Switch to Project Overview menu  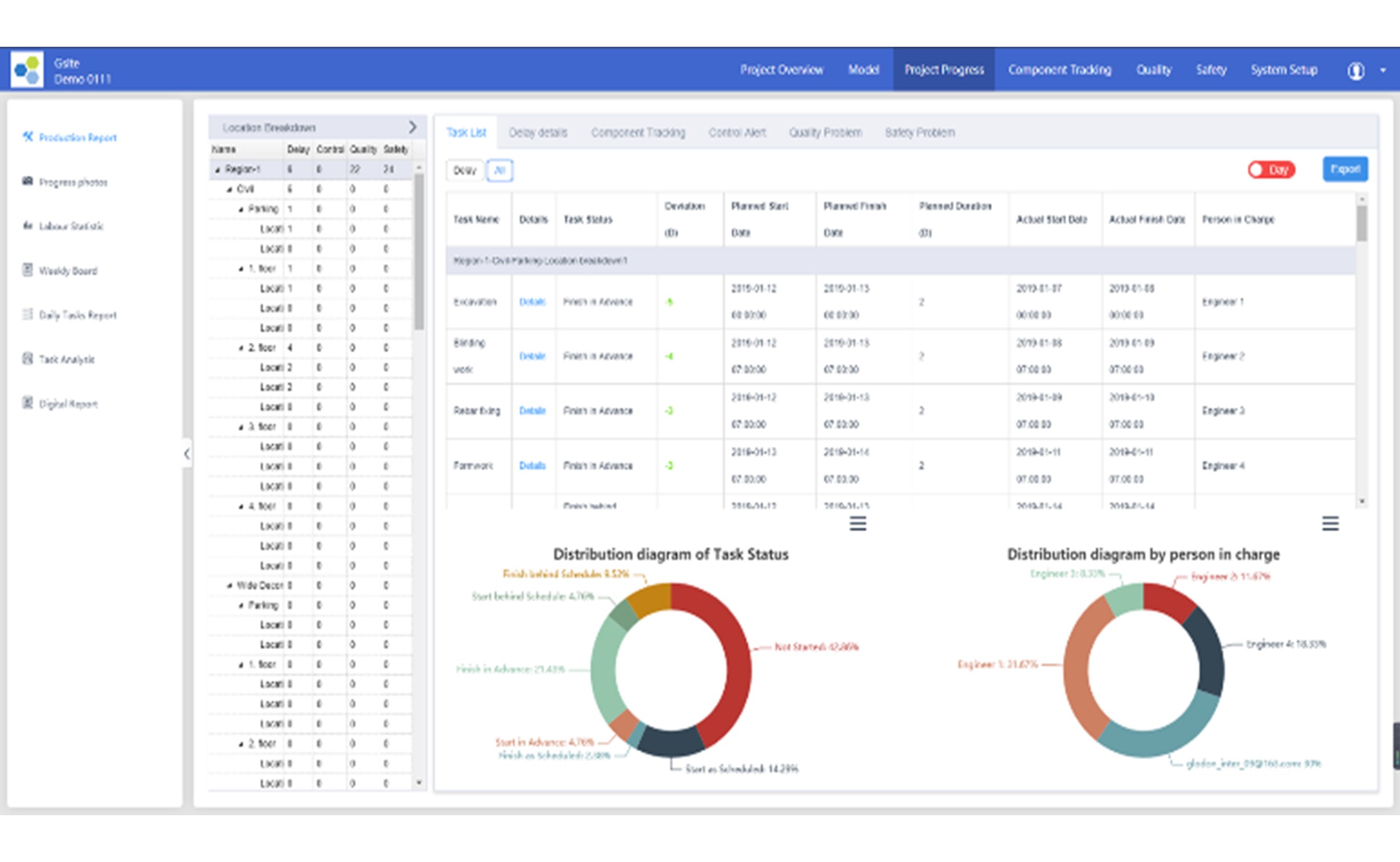tap(781, 70)
